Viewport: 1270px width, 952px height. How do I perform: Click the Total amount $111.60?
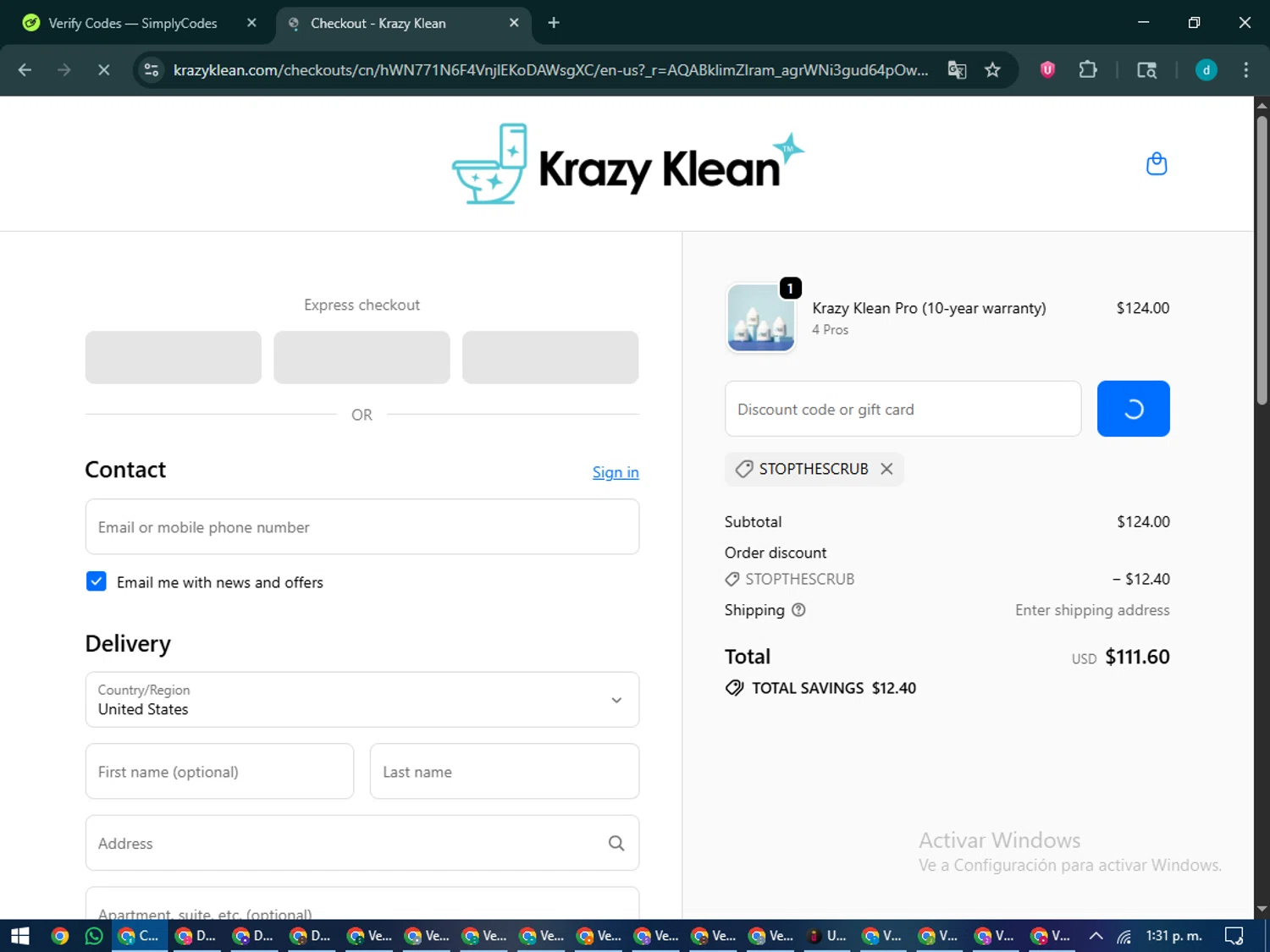point(1137,657)
